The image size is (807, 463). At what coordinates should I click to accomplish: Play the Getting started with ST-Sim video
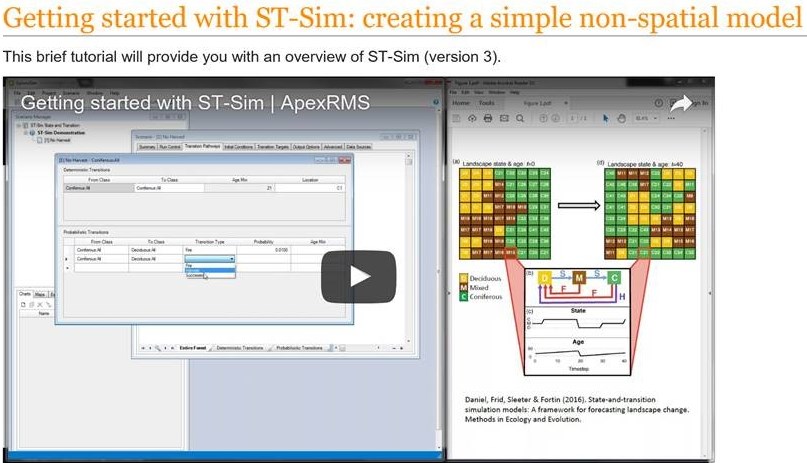pyautogui.click(x=359, y=276)
